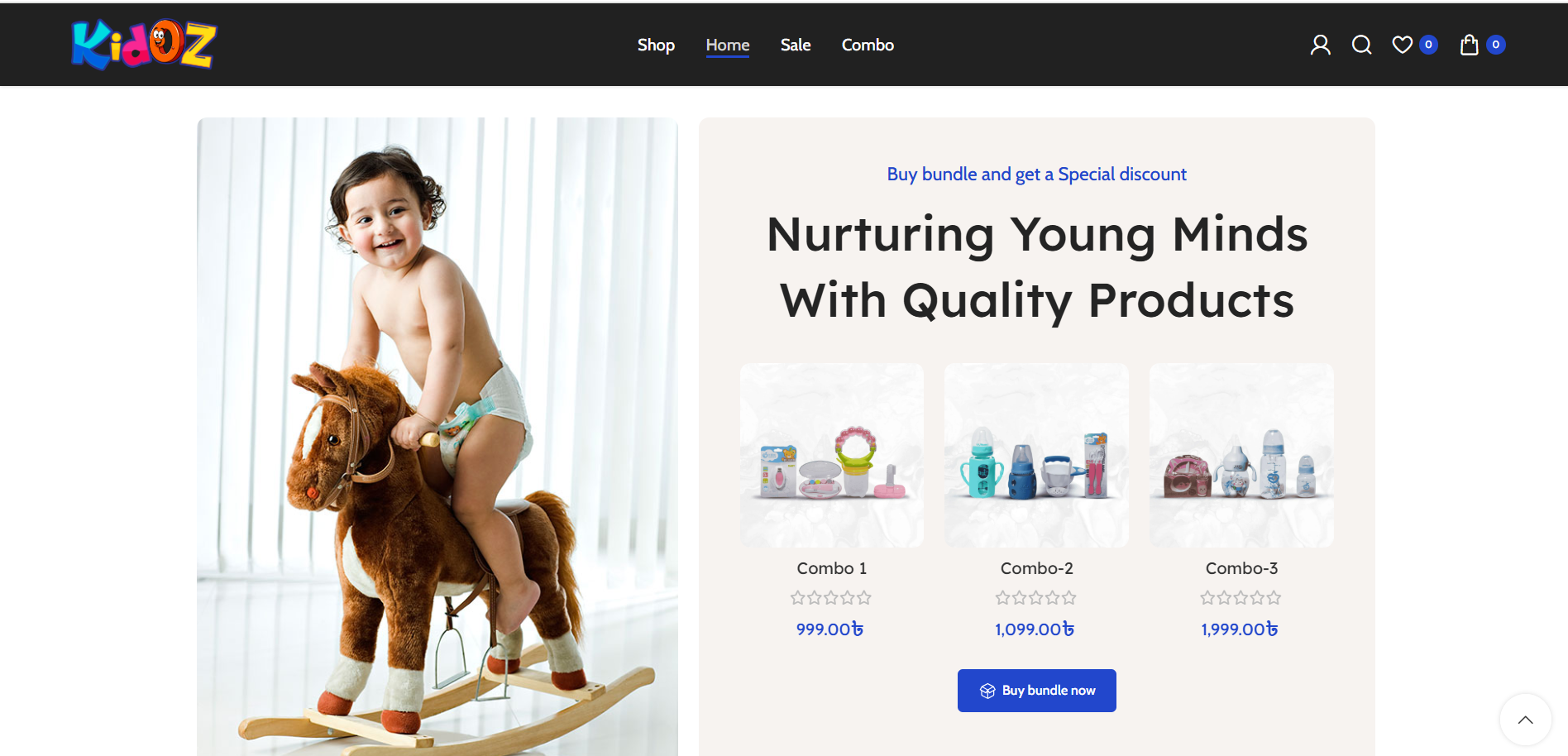Open the Combo-3 product title link

1242,568
